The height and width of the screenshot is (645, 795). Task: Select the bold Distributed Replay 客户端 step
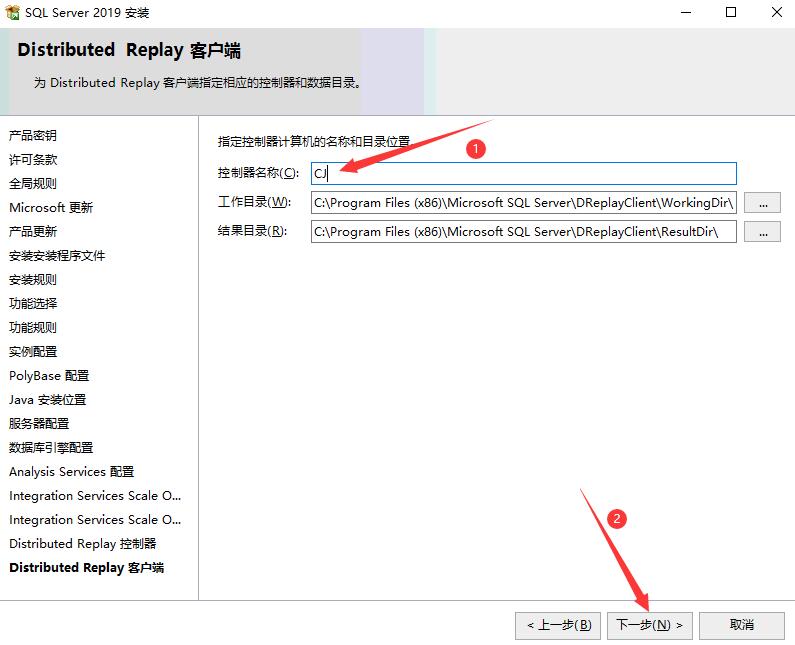click(x=87, y=567)
